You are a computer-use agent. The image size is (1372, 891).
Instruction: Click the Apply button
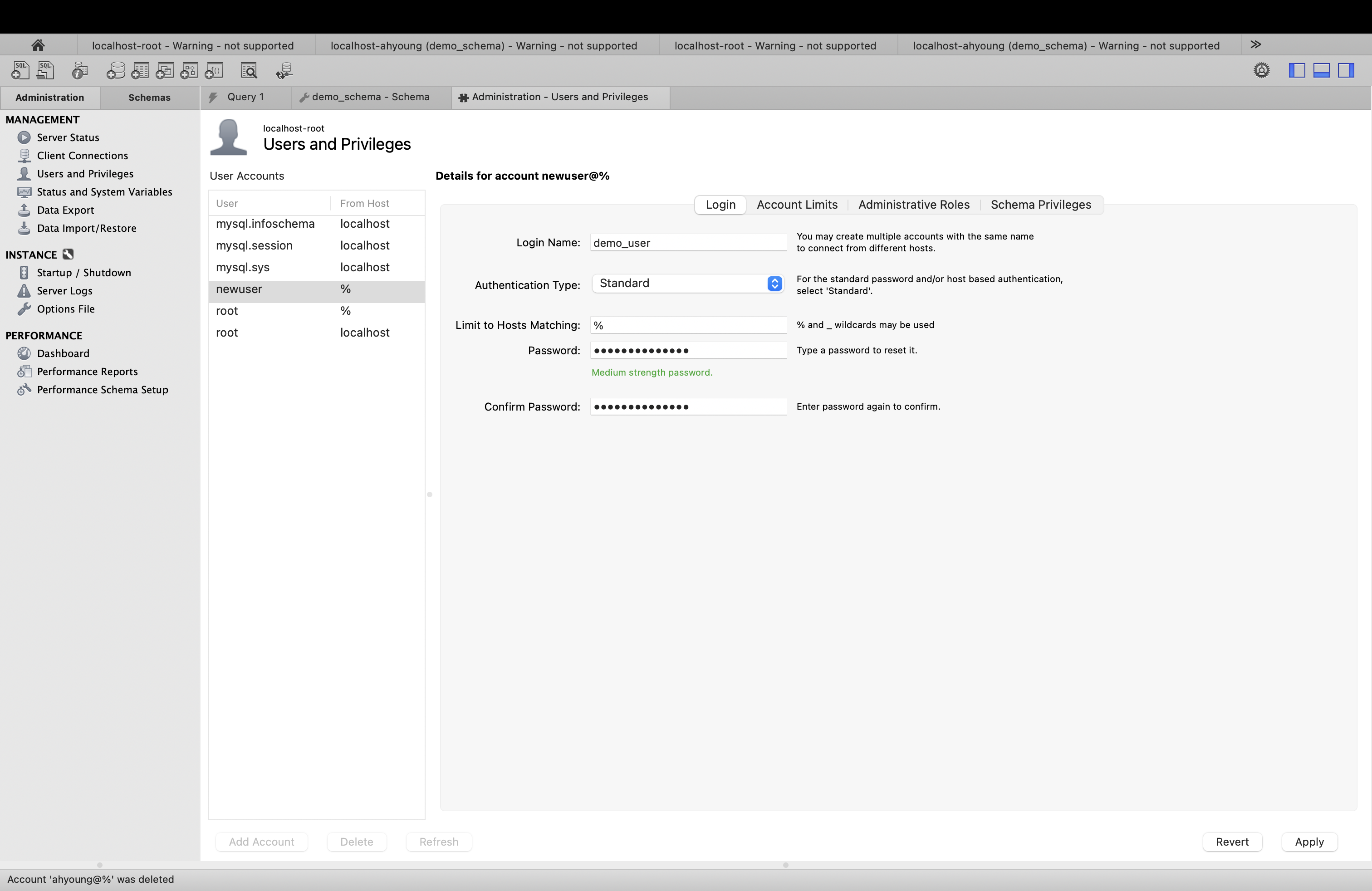tap(1308, 842)
